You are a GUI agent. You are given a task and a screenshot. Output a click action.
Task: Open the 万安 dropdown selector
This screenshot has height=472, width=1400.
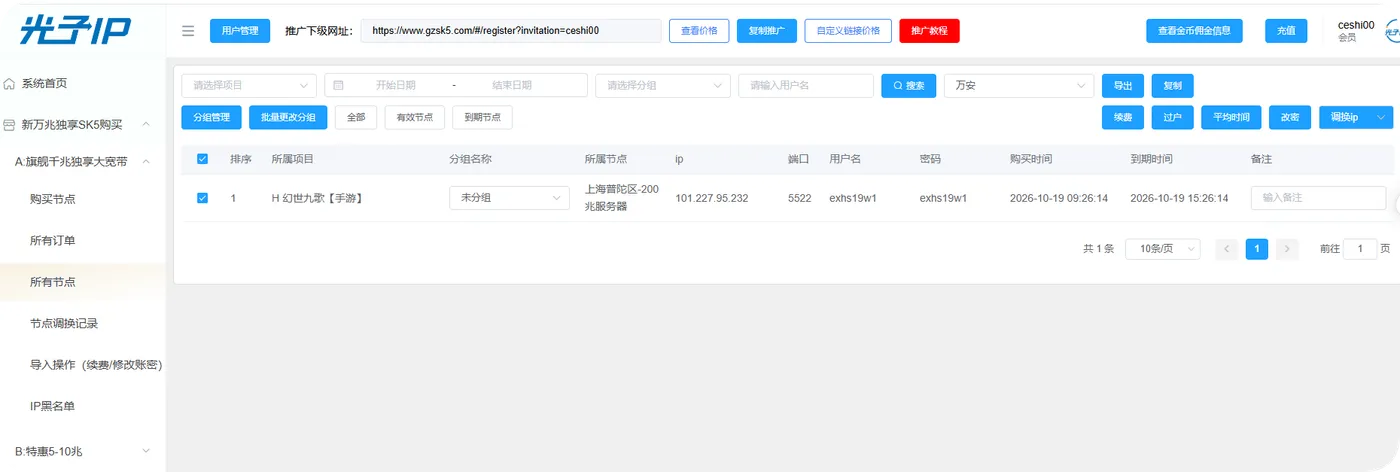click(x=1019, y=86)
